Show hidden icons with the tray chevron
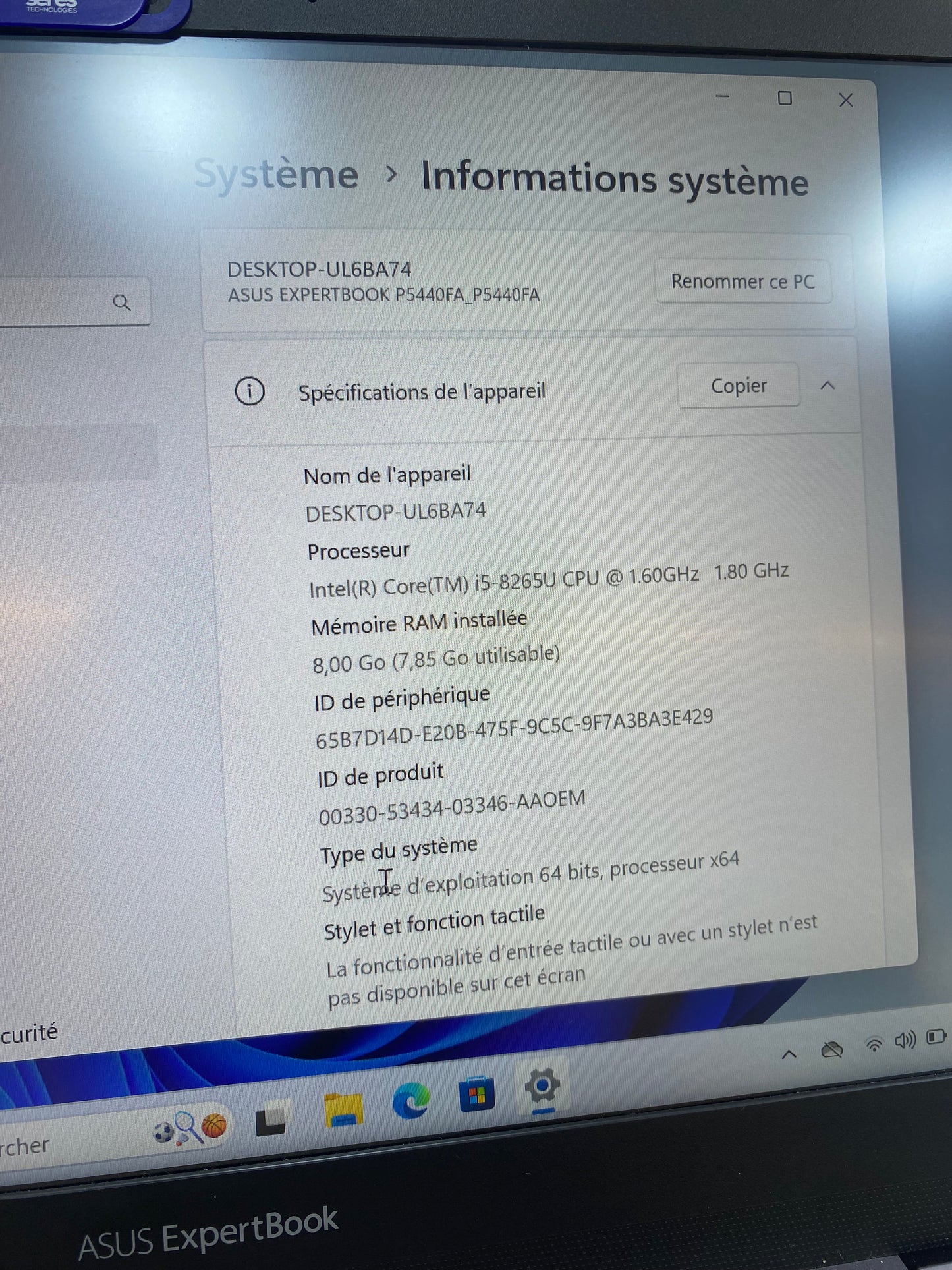 point(789,1054)
